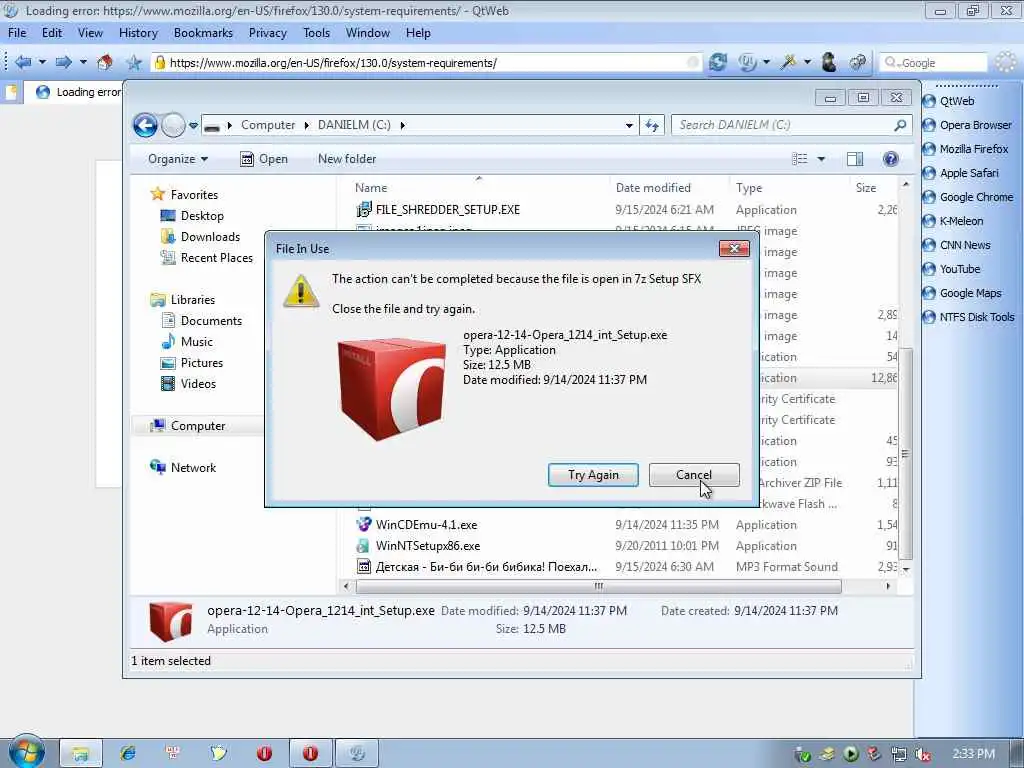
Task: Sort by the Date modified column
Action: coord(653,187)
